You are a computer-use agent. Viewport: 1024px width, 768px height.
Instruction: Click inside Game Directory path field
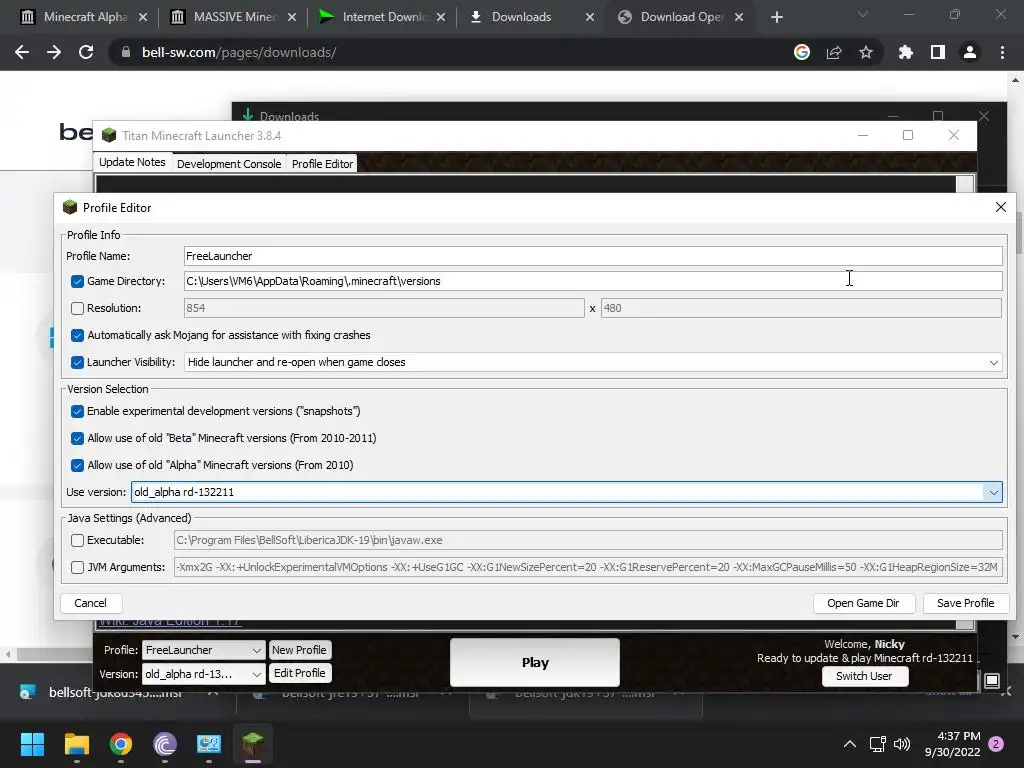(593, 281)
